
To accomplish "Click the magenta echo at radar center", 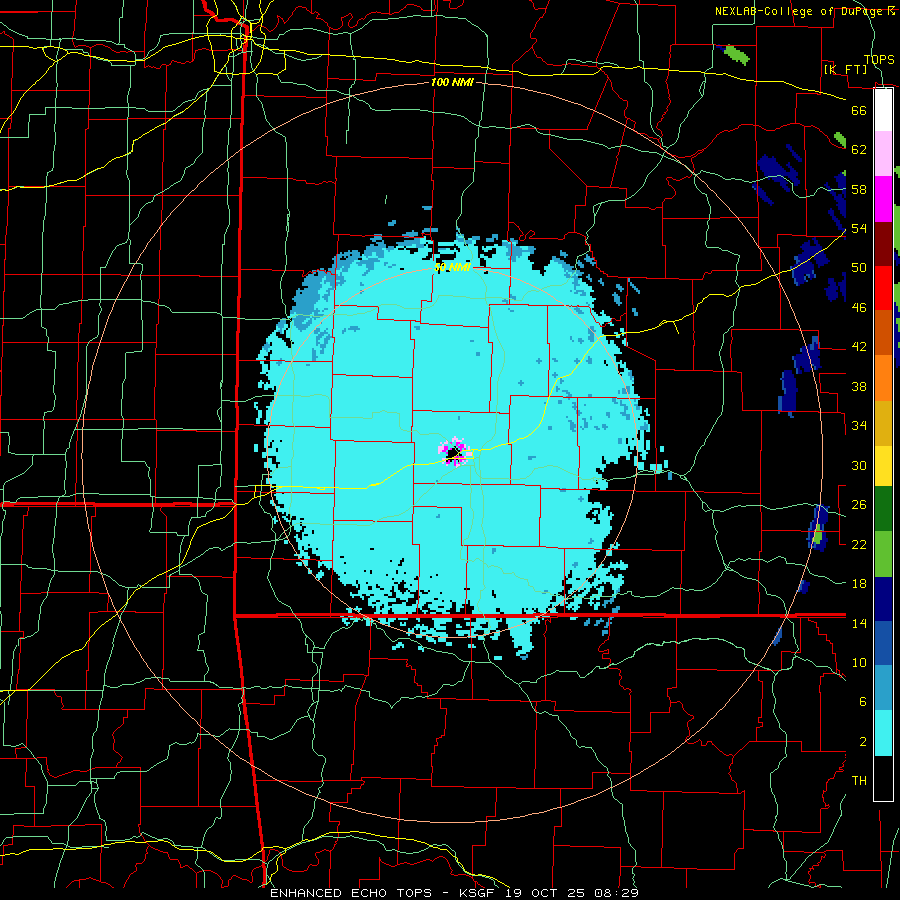I will [x=456, y=452].
